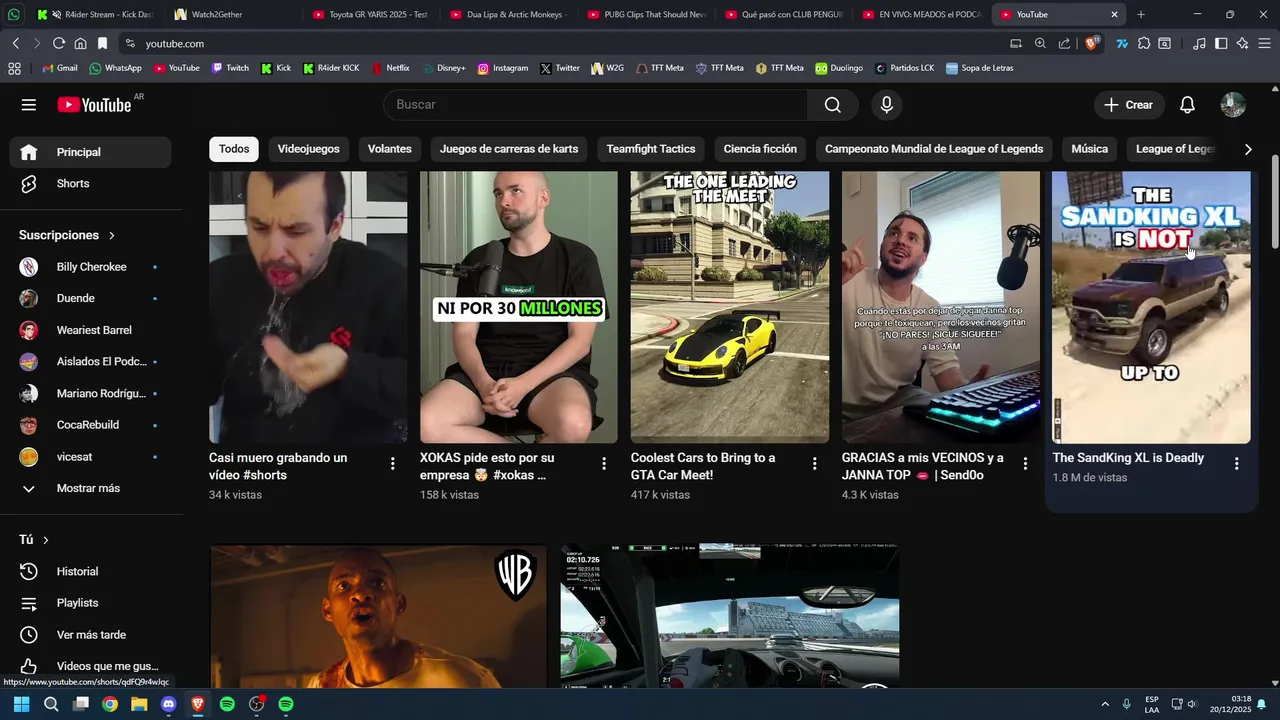This screenshot has width=1280, height=720.
Task: Open Discord from the taskbar
Action: [x=168, y=704]
